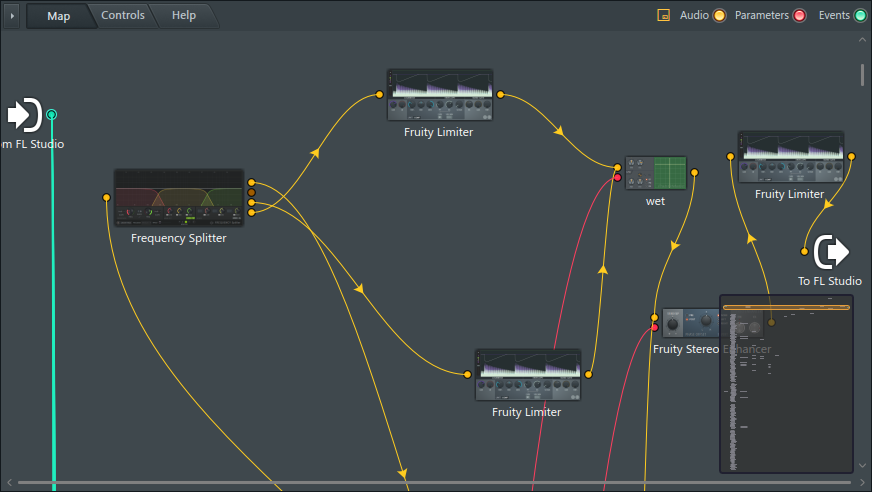Toggle the Events connections indicator
The width and height of the screenshot is (872, 492).
(860, 15)
